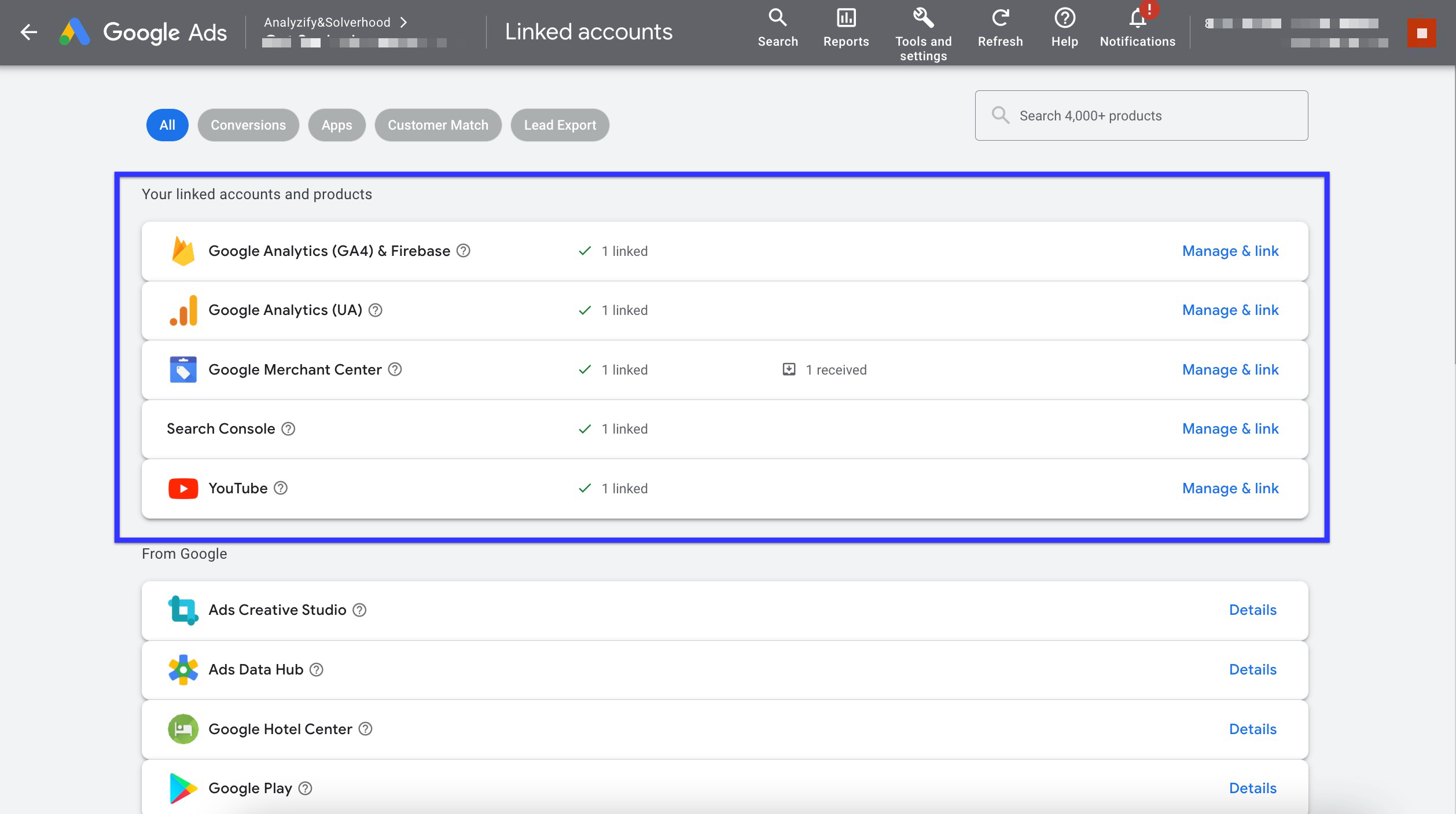Select the Lead Export filter chip
Image resolution: width=1456 pixels, height=814 pixels.
[x=560, y=125]
